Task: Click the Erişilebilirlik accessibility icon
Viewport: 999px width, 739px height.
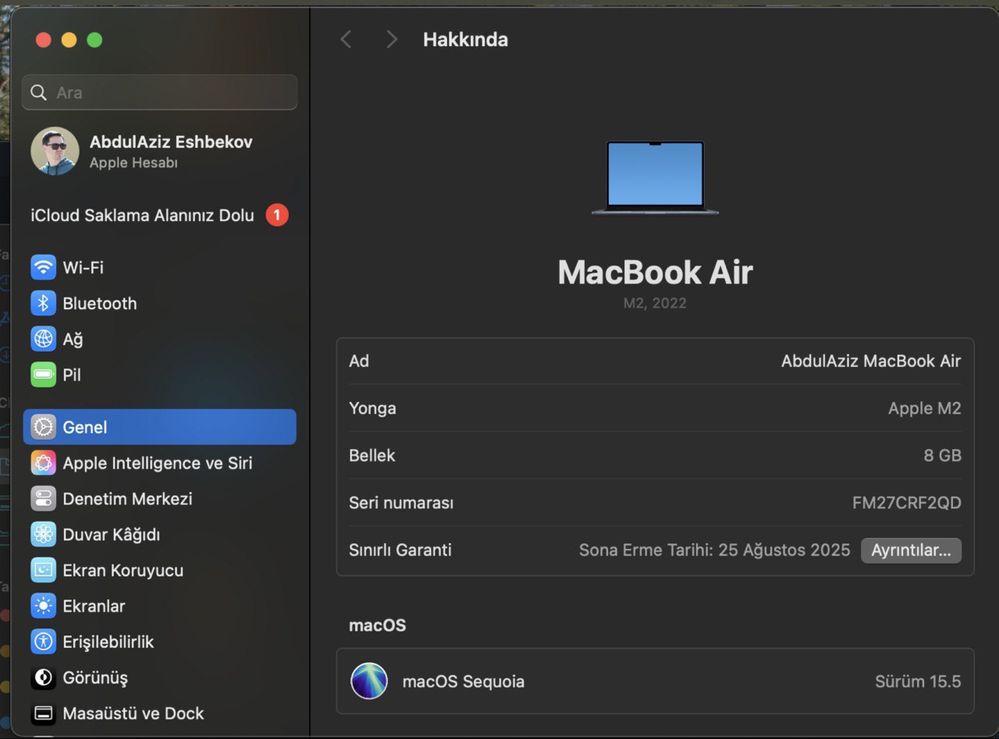Action: pyautogui.click(x=43, y=642)
